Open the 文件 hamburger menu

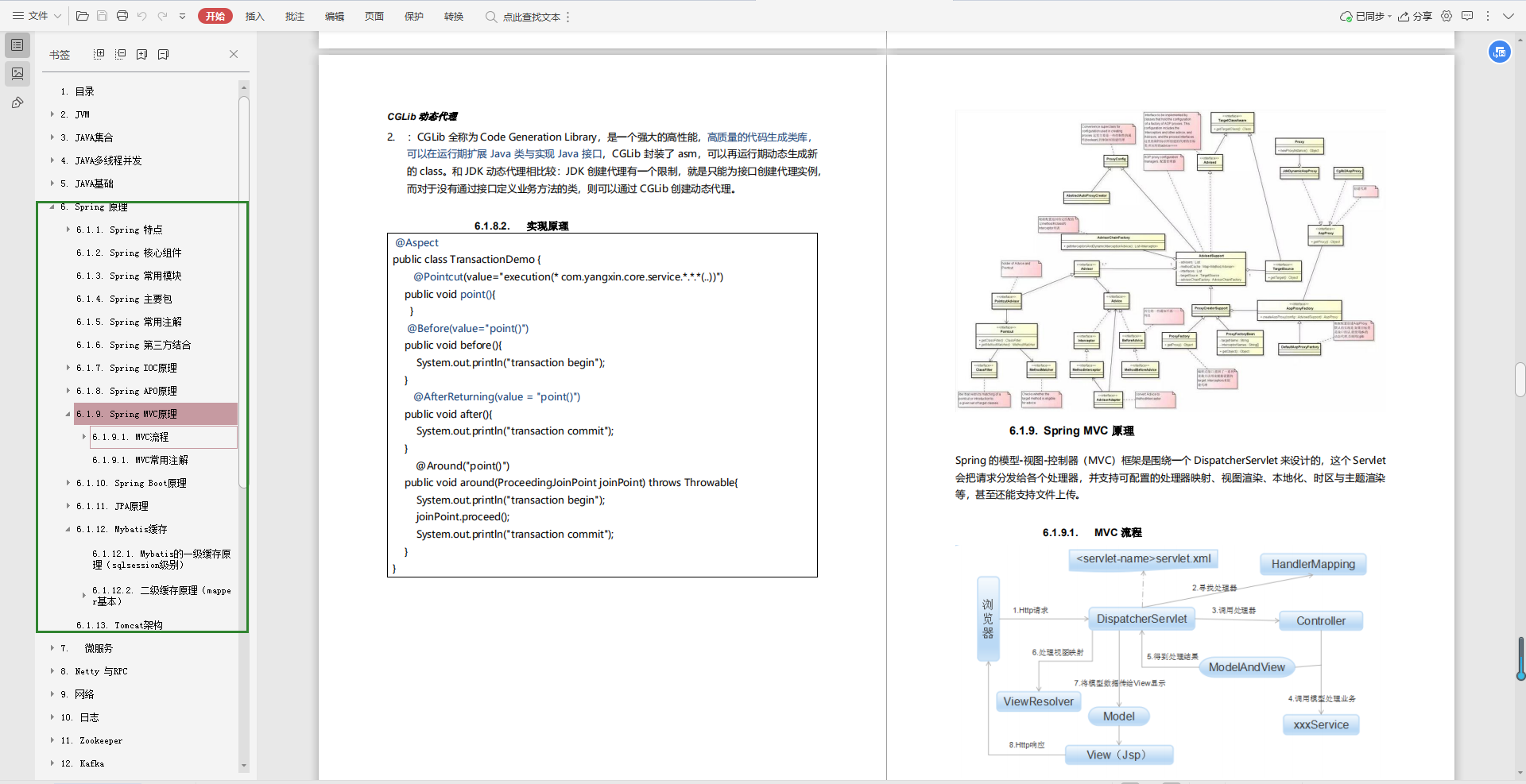tap(37, 16)
